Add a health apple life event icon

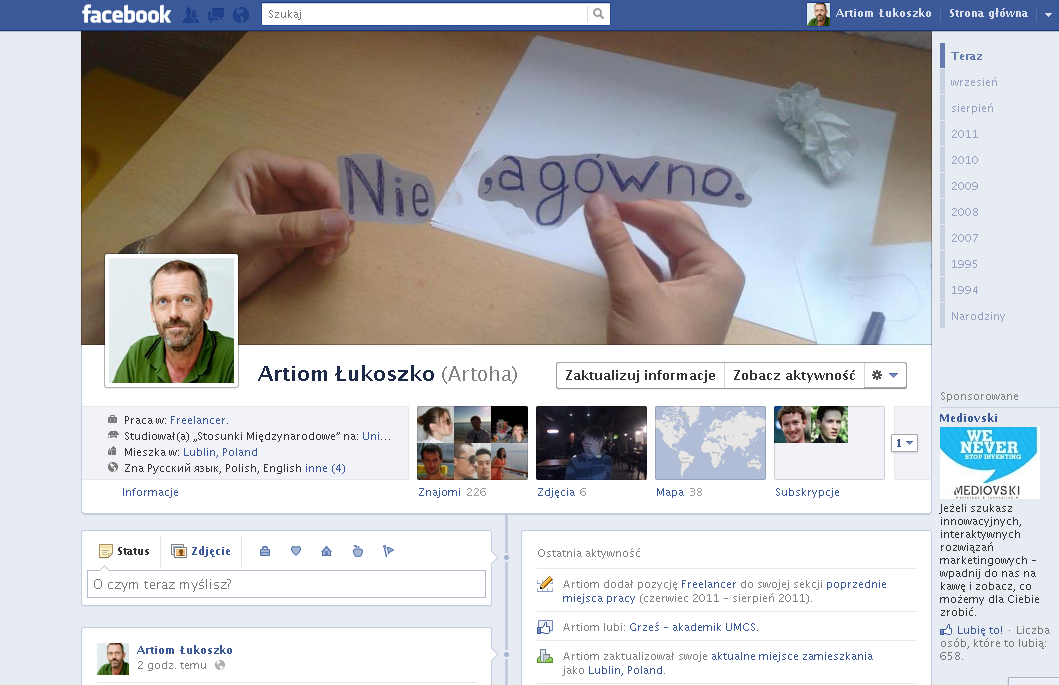point(358,551)
